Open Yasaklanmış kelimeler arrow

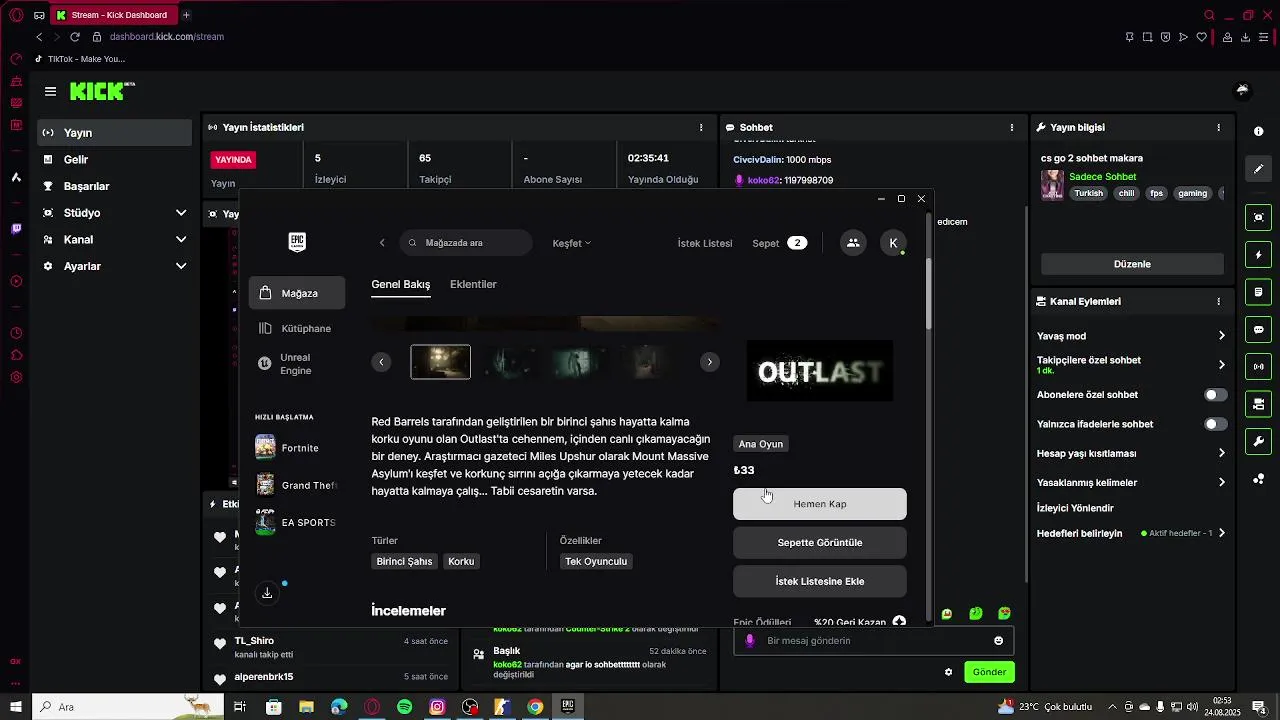coord(1221,482)
